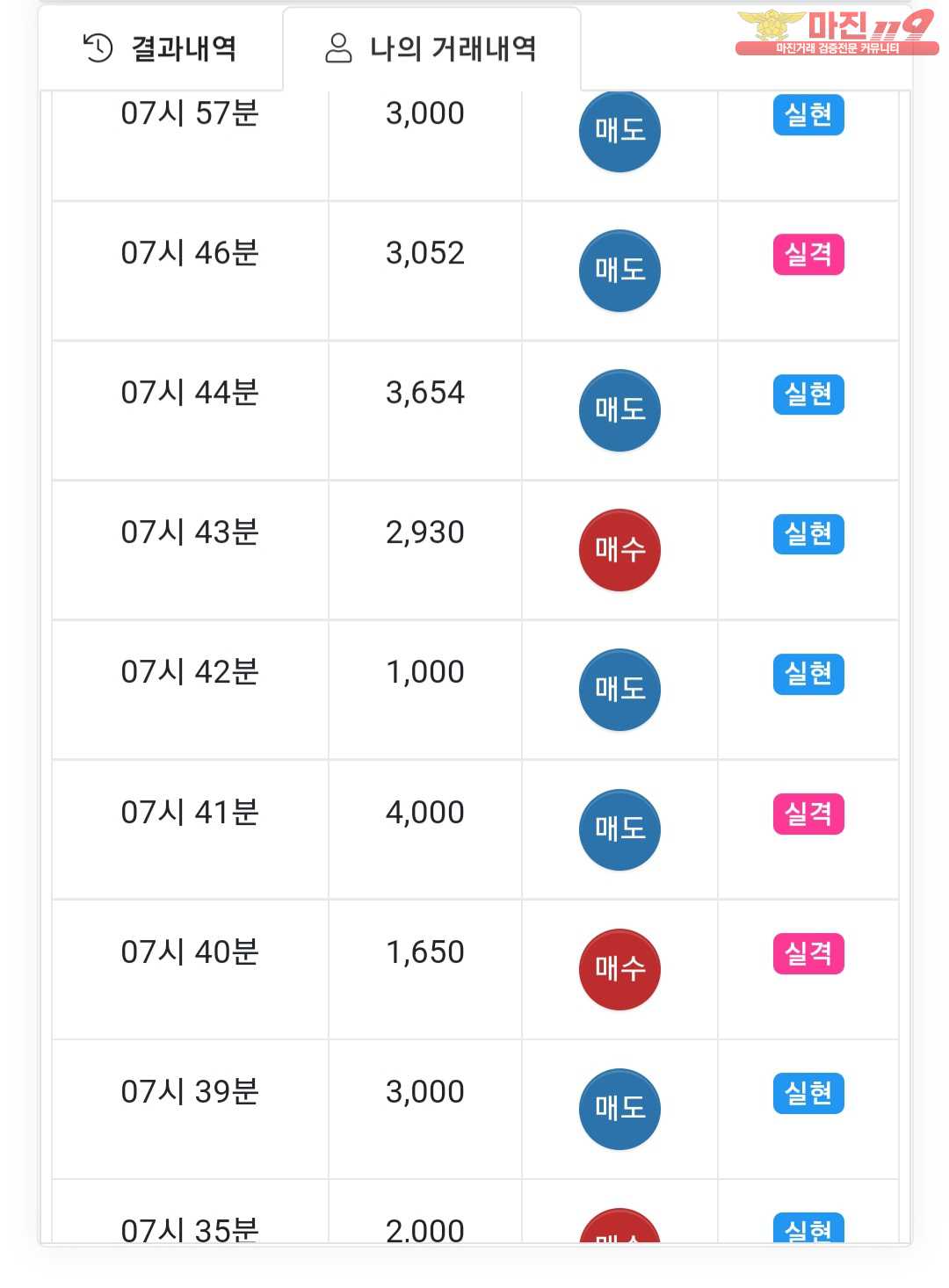Click 실격 label in 07시 46분 row
This screenshot has width=949, height=1288.
(808, 255)
